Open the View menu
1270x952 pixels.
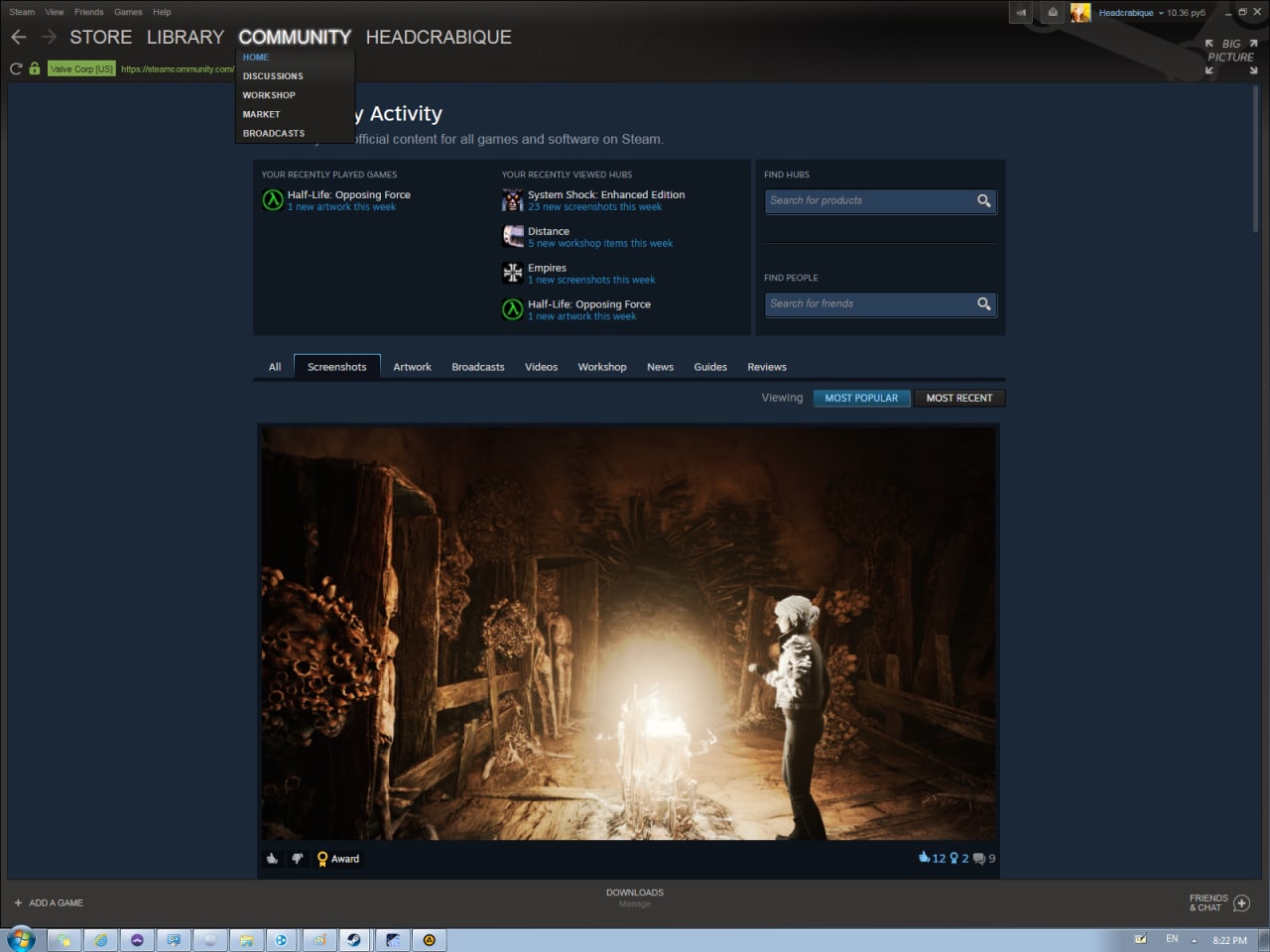(55, 12)
